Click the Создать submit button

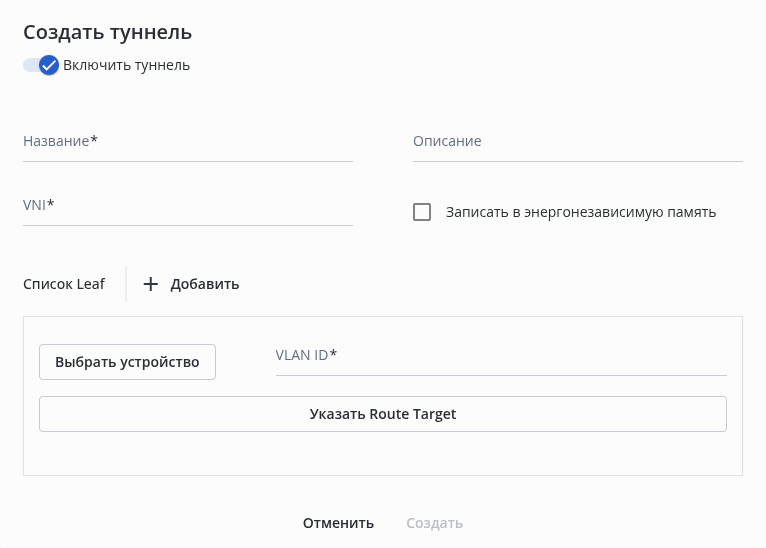tap(434, 523)
